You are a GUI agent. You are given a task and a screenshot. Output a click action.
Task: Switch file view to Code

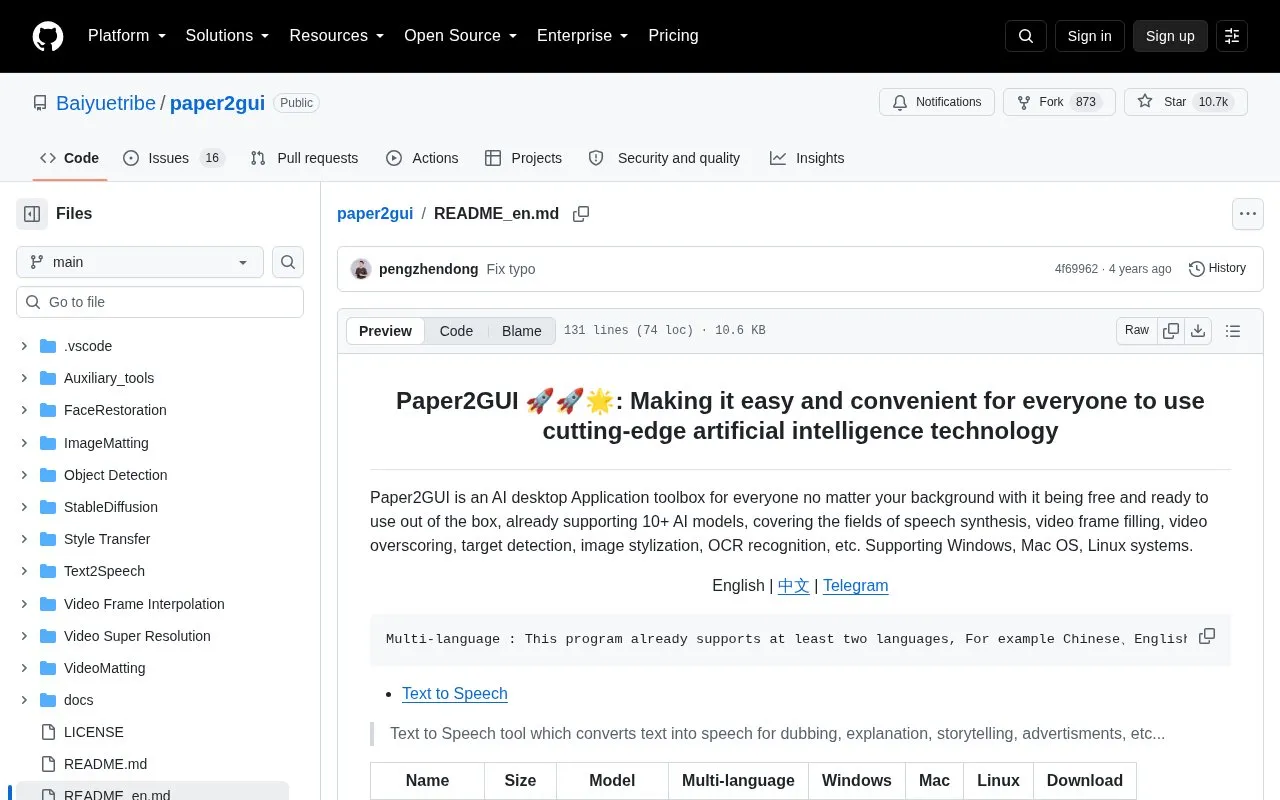tap(456, 331)
